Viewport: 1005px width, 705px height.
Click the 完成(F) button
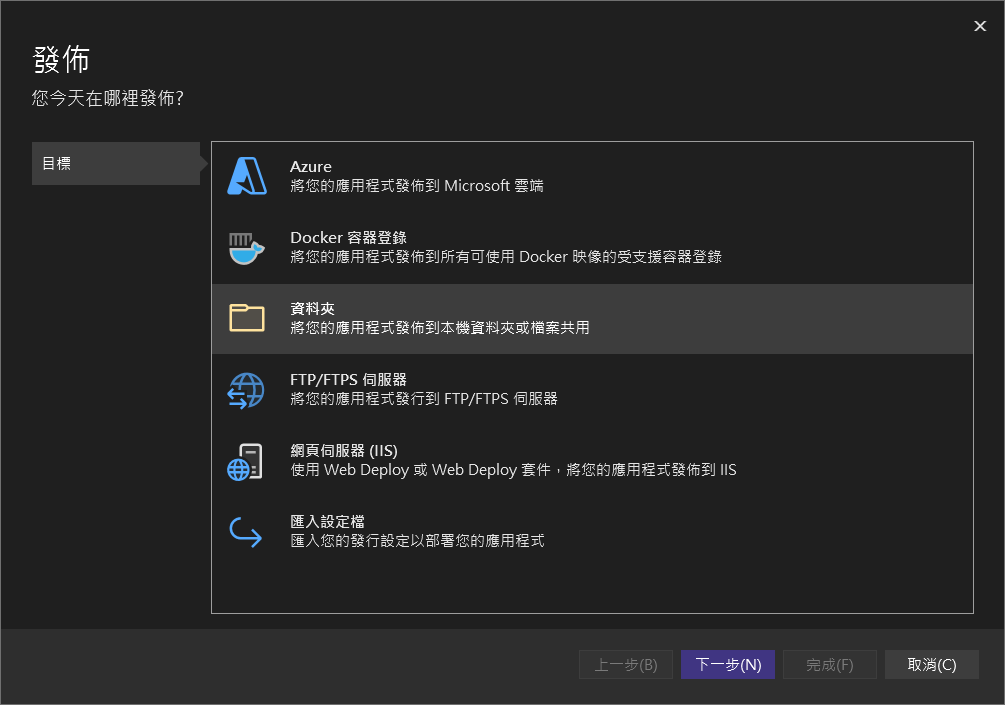click(830, 665)
